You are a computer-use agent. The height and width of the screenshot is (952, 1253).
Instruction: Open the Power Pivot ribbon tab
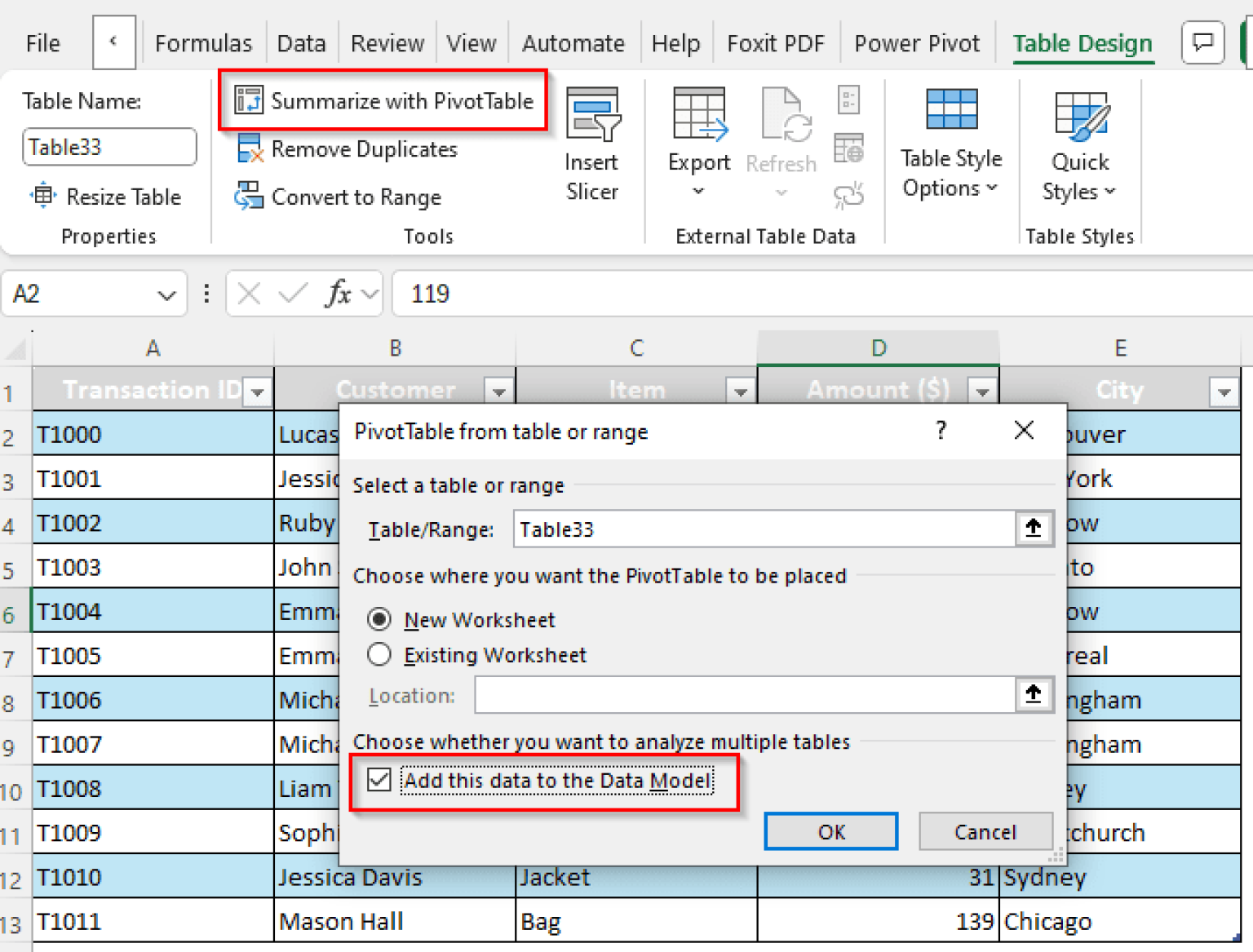tap(917, 42)
